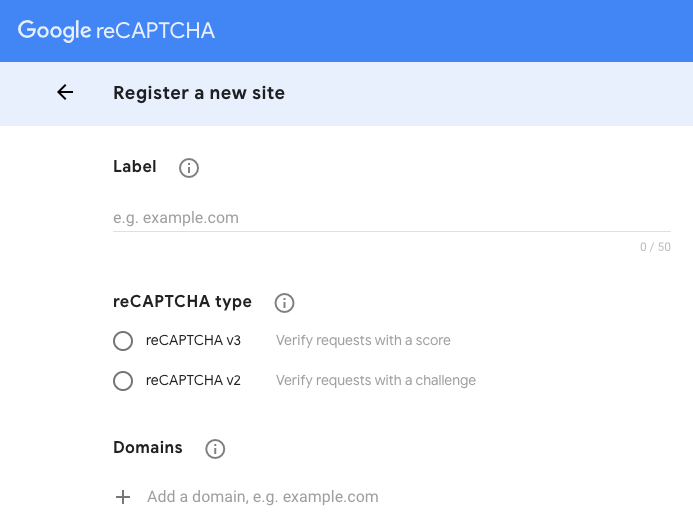The height and width of the screenshot is (531, 693).
Task: Select the reCAPTCHA v3 radio button
Action: point(123,341)
